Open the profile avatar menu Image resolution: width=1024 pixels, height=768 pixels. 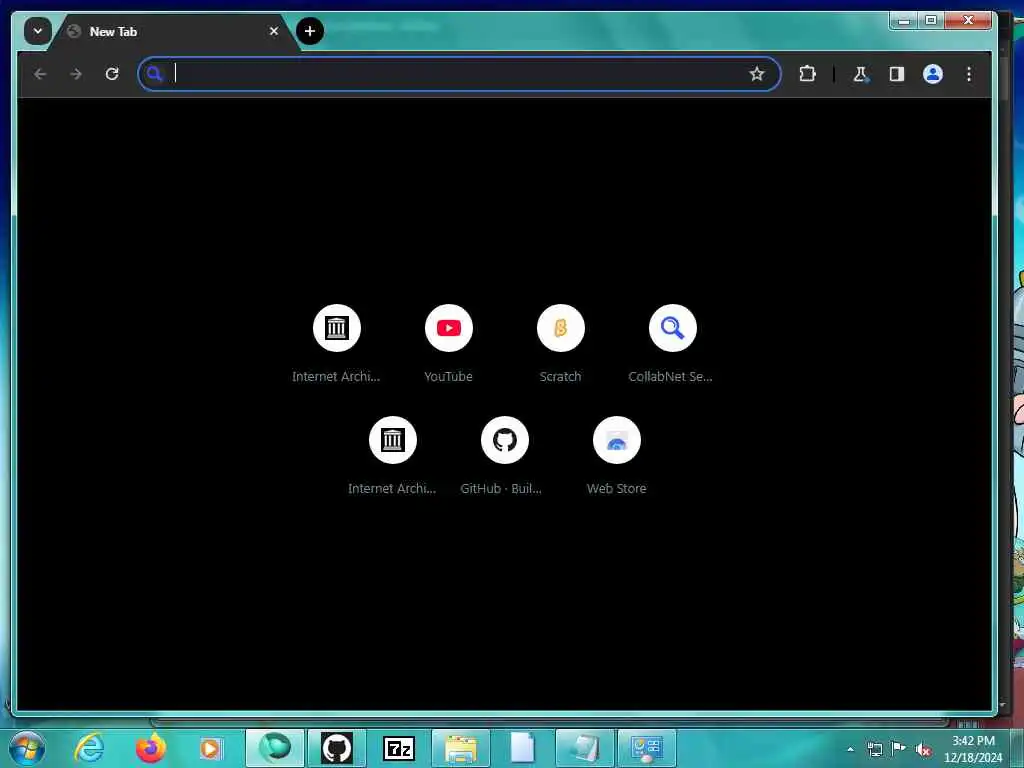click(933, 74)
